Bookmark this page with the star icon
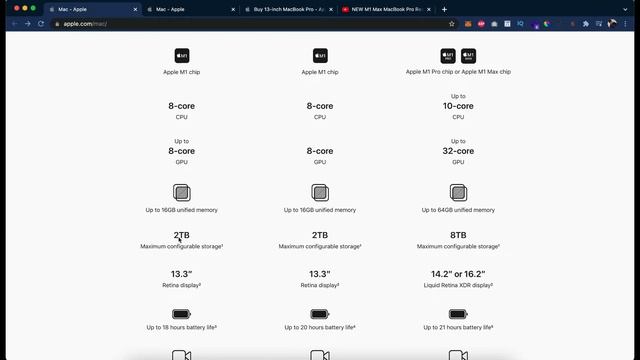Image resolution: width=640 pixels, height=360 pixels. point(451,24)
